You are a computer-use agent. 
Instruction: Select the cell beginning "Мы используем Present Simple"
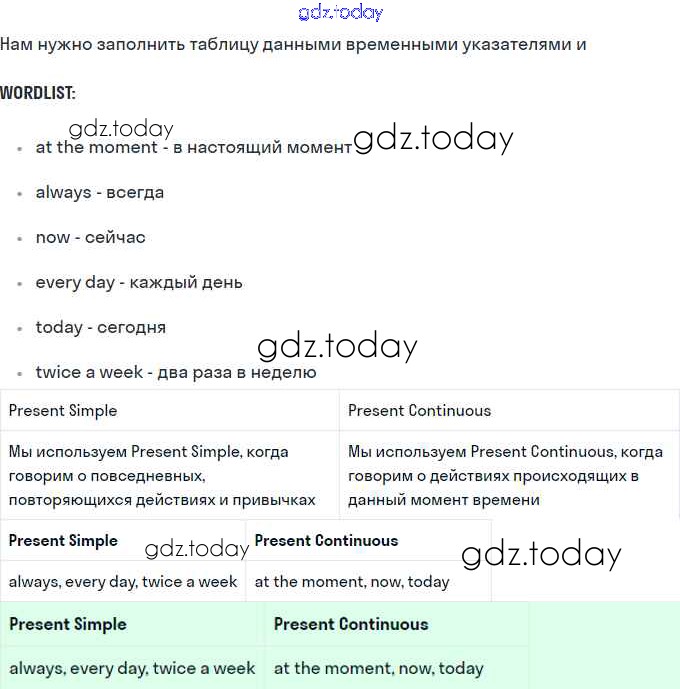coord(169,476)
